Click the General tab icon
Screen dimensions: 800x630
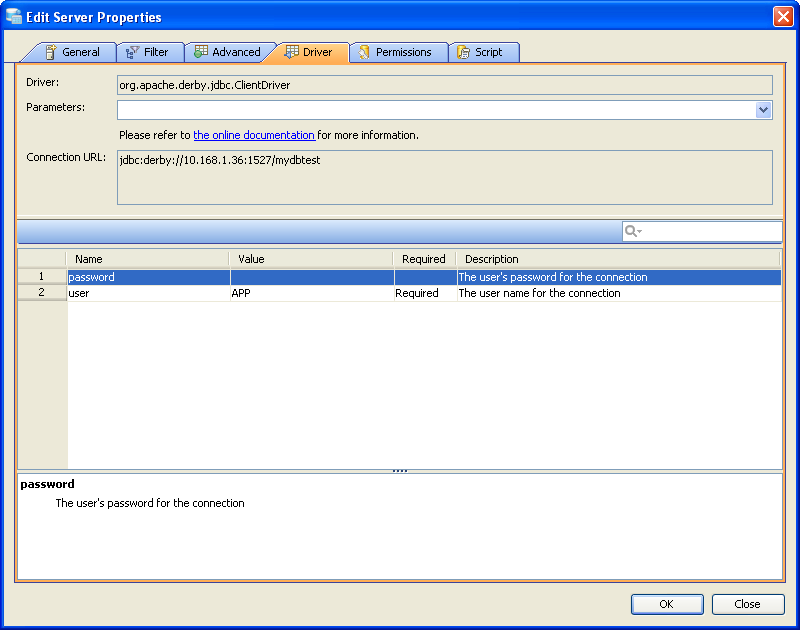pyautogui.click(x=51, y=52)
